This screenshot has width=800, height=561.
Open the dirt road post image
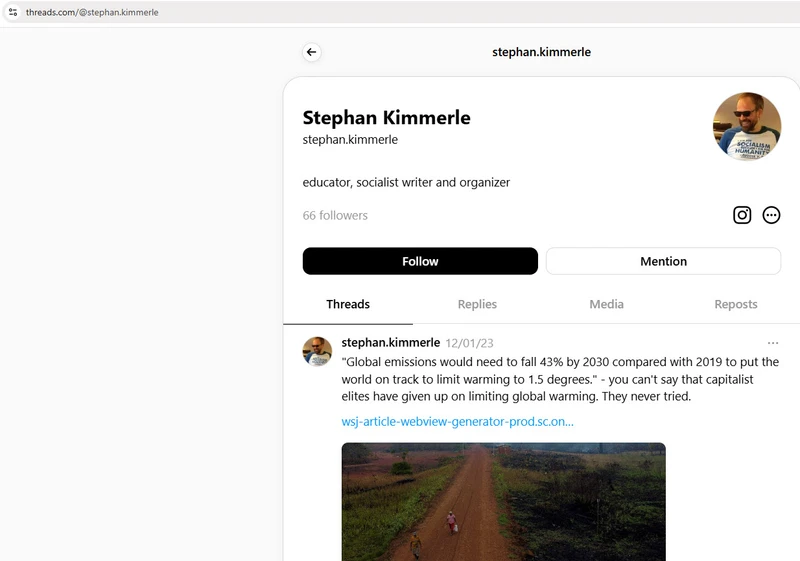[x=504, y=502]
